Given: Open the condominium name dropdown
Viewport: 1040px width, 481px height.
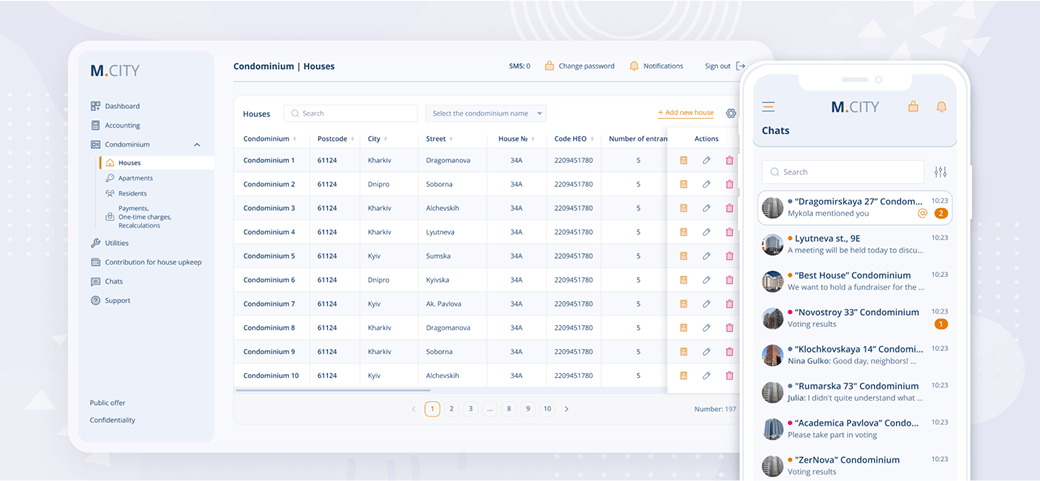Looking at the screenshot, I should (486, 114).
